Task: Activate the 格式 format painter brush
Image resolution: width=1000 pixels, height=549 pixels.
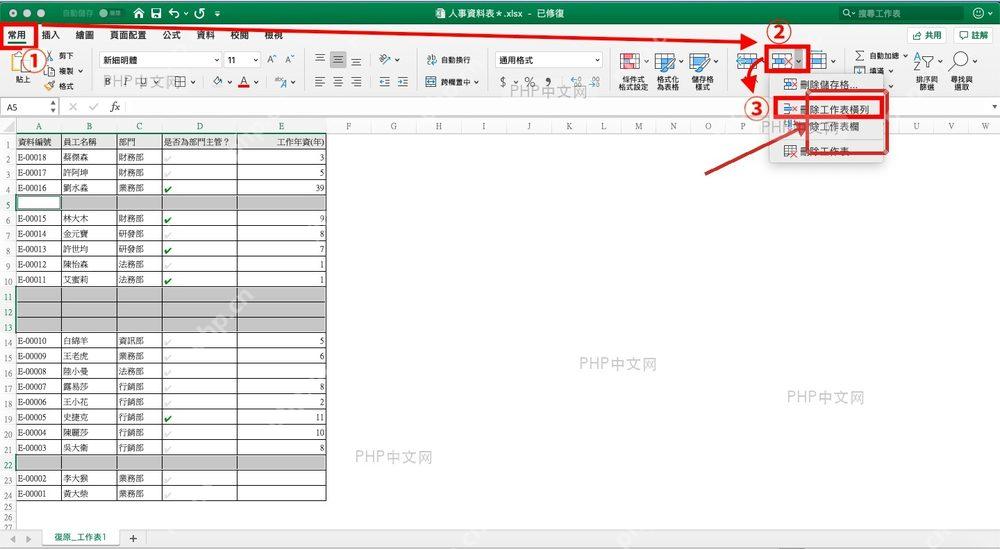Action: (59, 85)
